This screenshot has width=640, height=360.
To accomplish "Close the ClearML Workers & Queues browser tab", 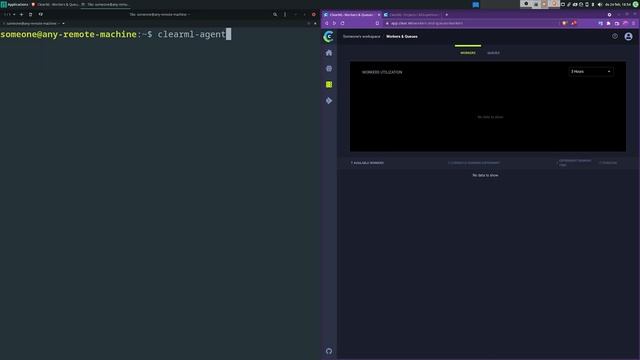I will click(379, 15).
